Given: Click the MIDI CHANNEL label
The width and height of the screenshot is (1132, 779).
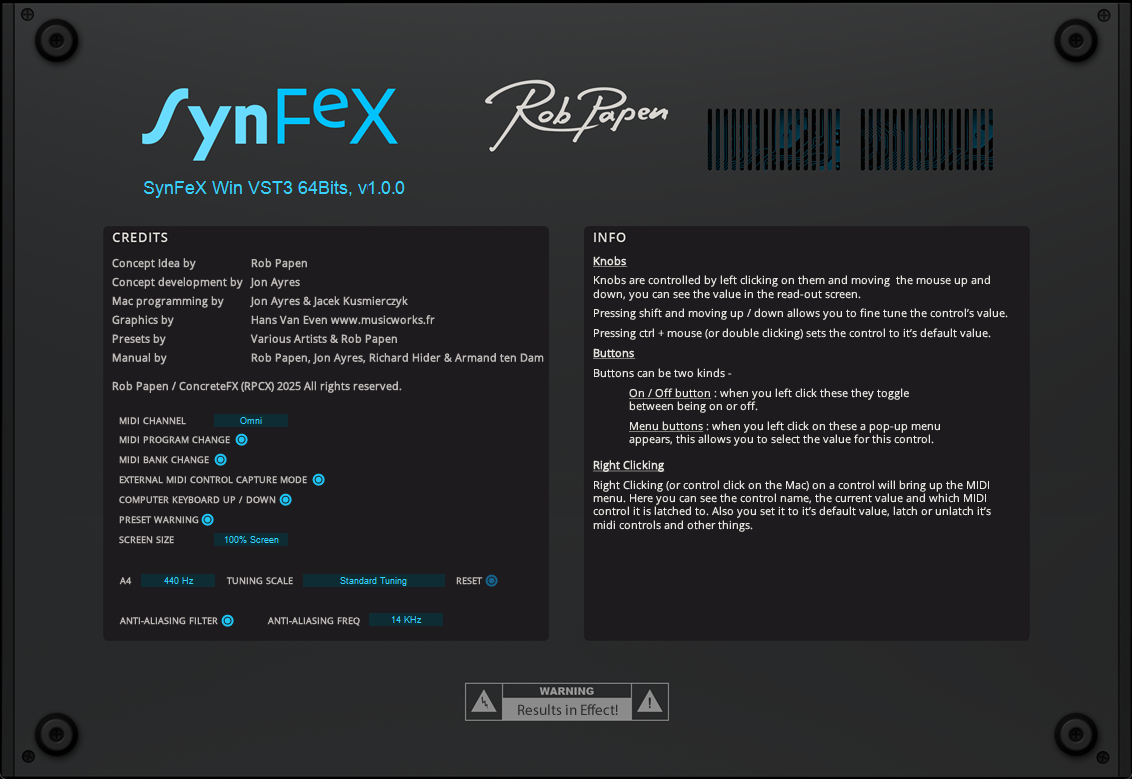Looking at the screenshot, I should [152, 421].
